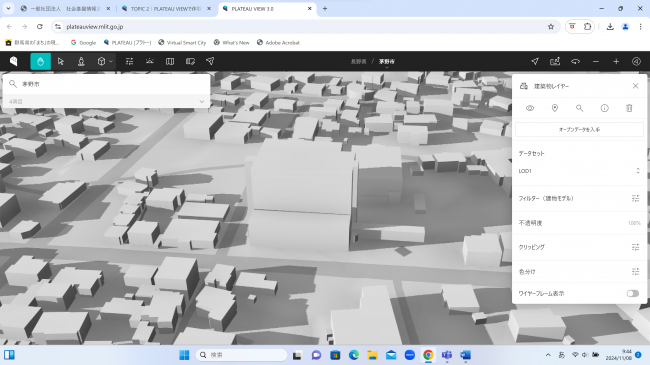The height and width of the screenshot is (365, 650).
Task: Toggle building layer visibility eye icon
Action: click(x=530, y=108)
